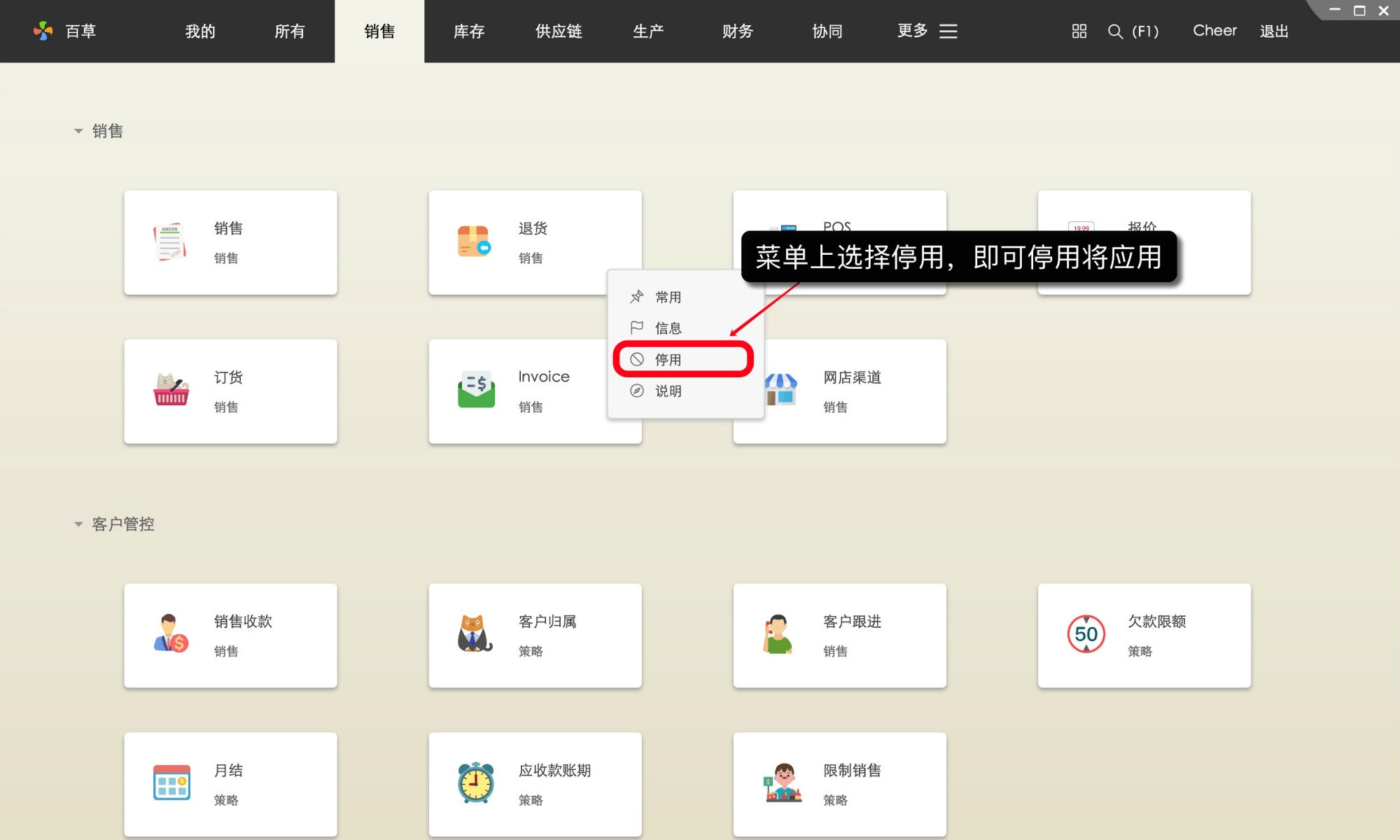Click the search magnifier icon (F1)
This screenshot has width=1400, height=840.
[1115, 31]
